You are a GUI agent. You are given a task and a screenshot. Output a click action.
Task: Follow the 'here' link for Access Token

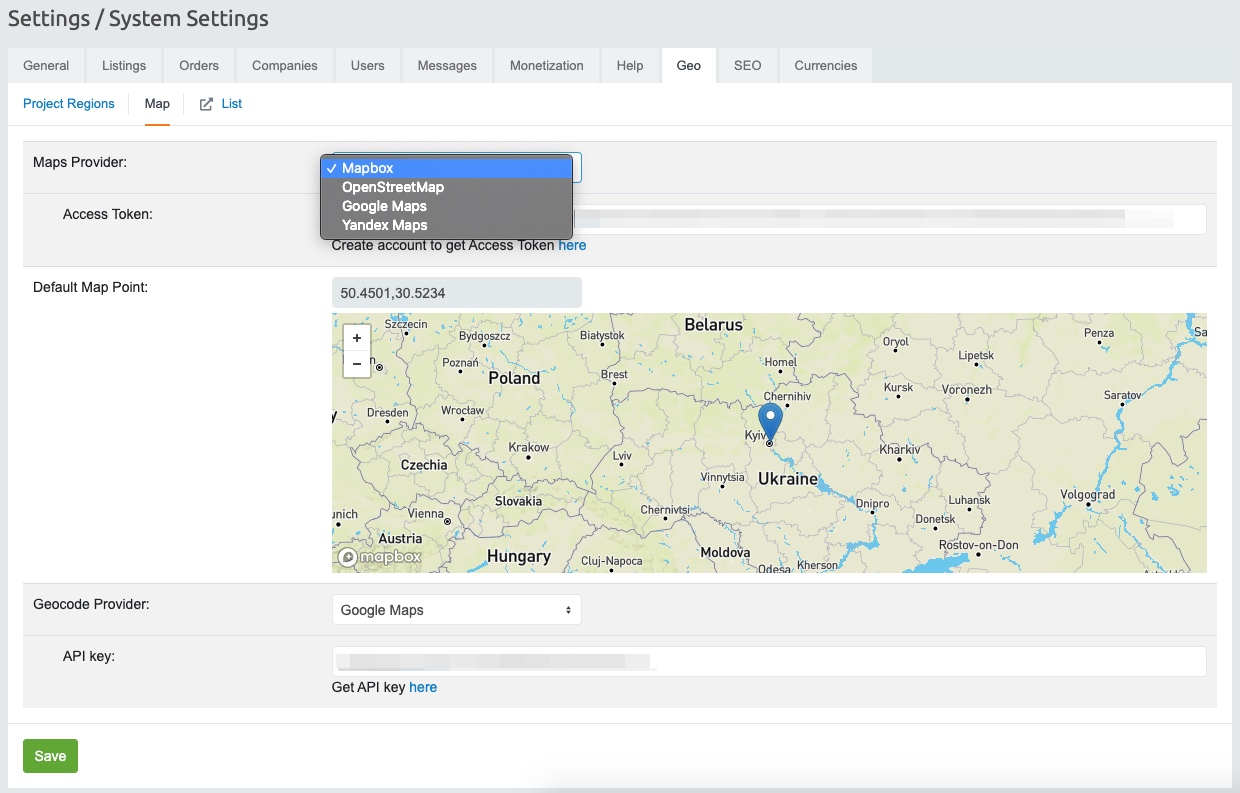click(572, 245)
